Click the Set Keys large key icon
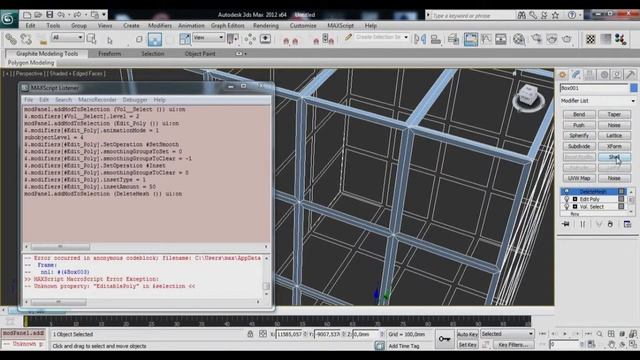 444,339
